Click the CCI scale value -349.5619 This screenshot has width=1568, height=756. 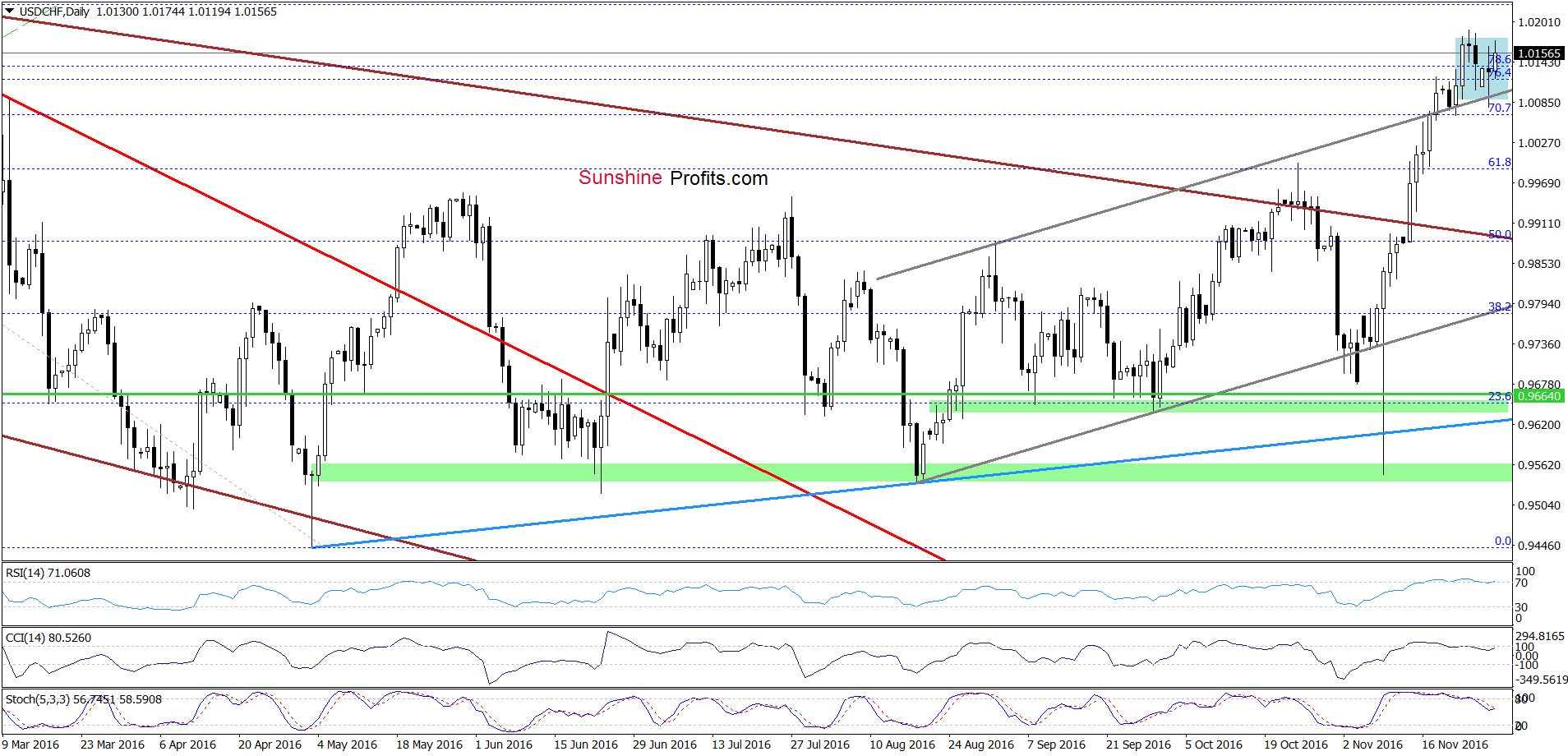click(x=1541, y=680)
